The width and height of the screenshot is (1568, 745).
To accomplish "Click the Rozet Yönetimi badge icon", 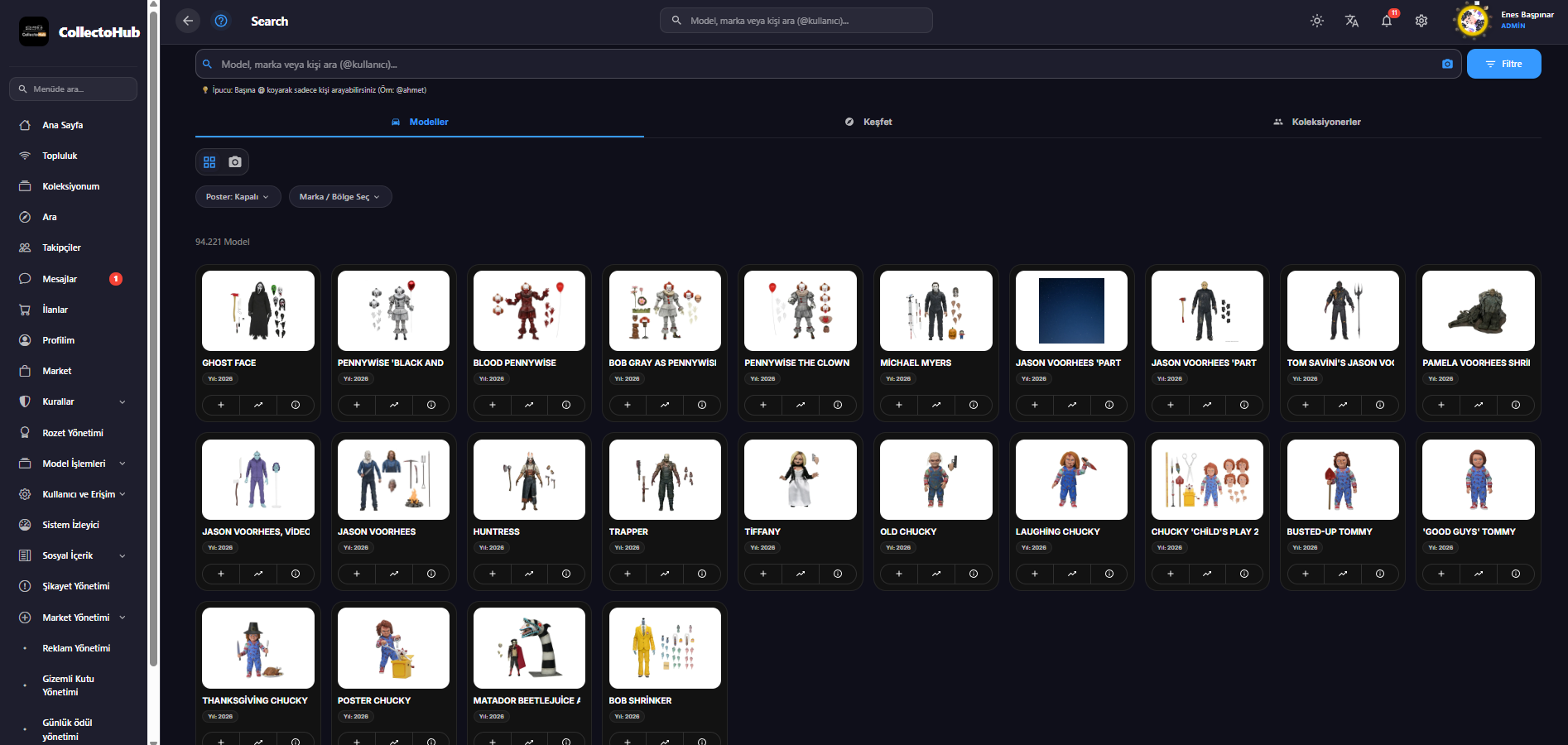I will (25, 433).
